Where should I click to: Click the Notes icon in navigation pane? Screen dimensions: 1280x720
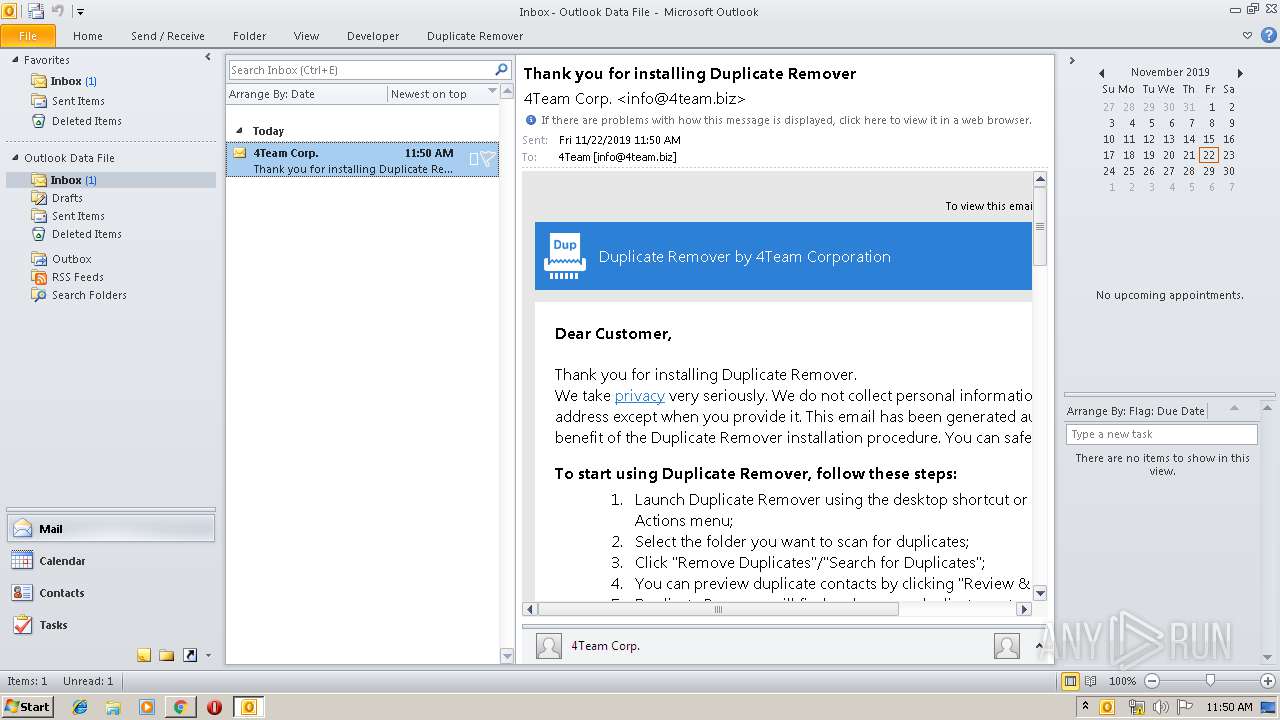(144, 655)
